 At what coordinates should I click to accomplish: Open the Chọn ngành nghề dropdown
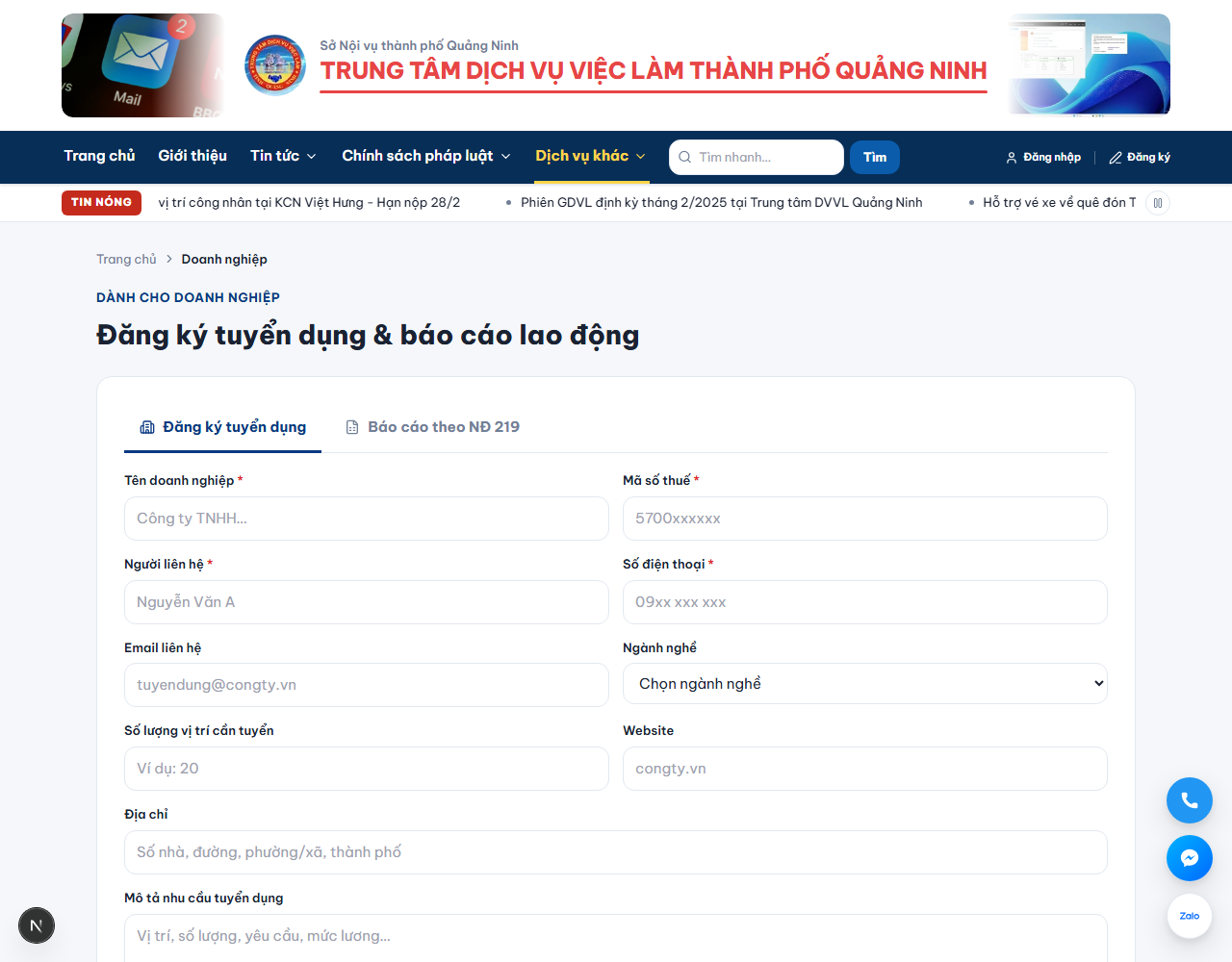click(x=865, y=684)
